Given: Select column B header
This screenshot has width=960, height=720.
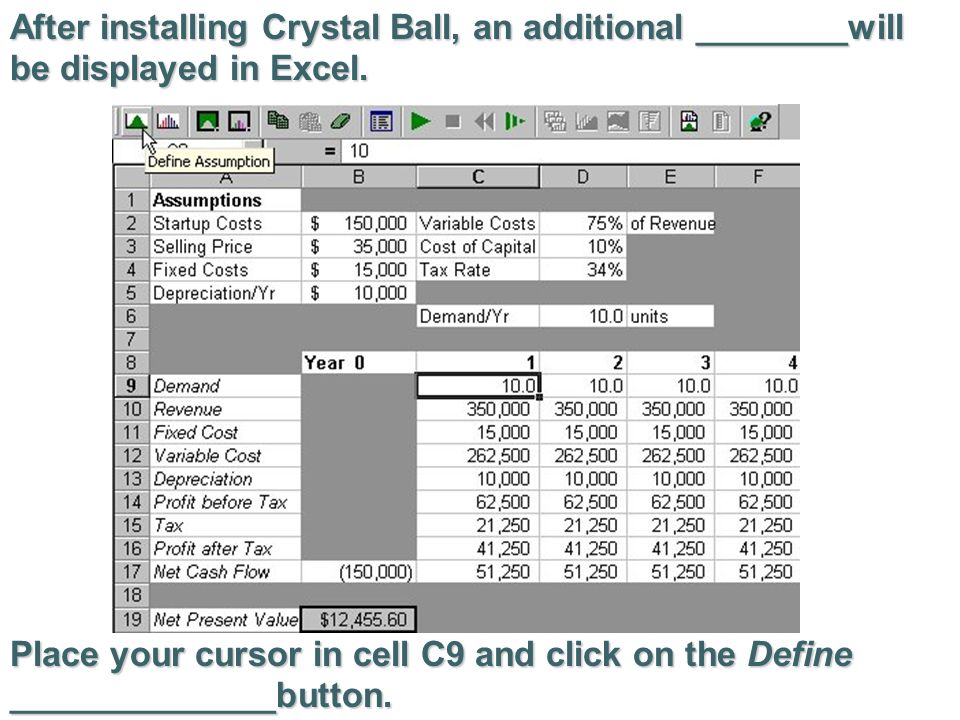Looking at the screenshot, I should pyautogui.click(x=359, y=177).
